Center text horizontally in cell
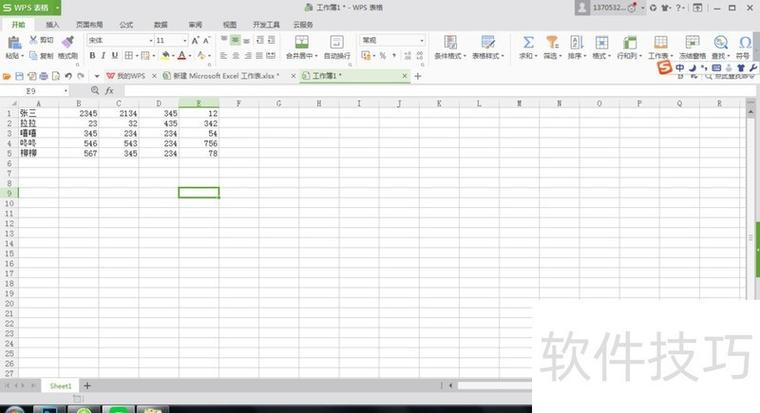 236,56
